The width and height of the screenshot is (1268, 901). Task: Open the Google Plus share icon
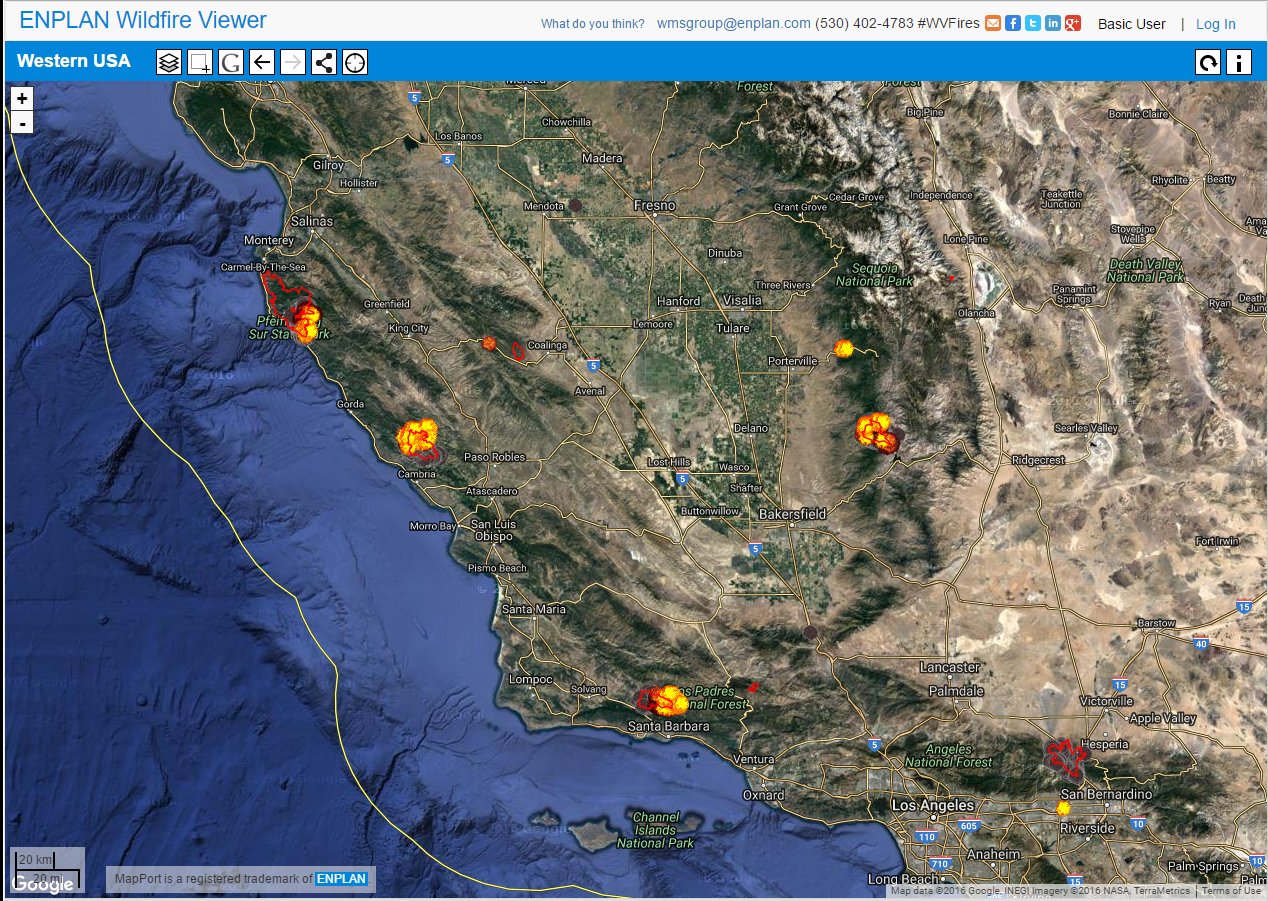[x=1073, y=23]
